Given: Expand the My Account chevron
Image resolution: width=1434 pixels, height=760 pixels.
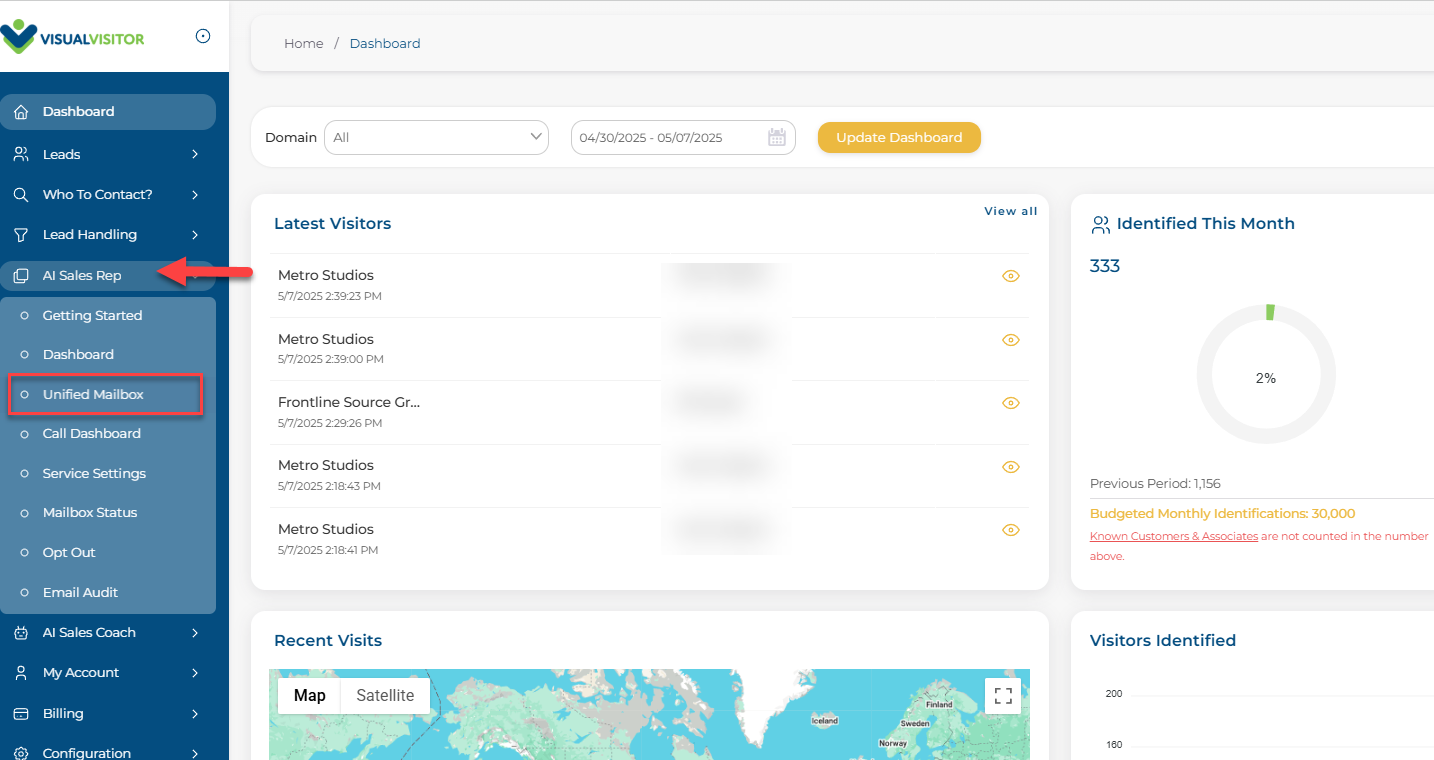Looking at the screenshot, I should (195, 673).
